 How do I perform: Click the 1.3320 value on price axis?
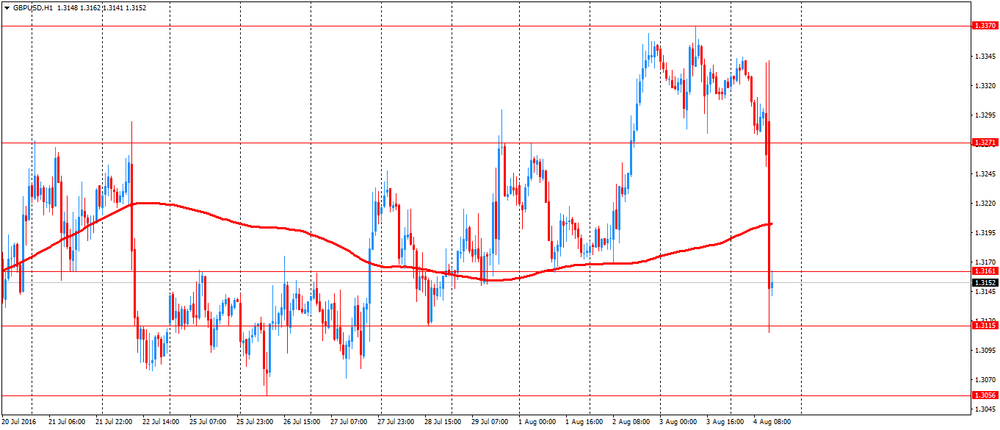coord(985,85)
